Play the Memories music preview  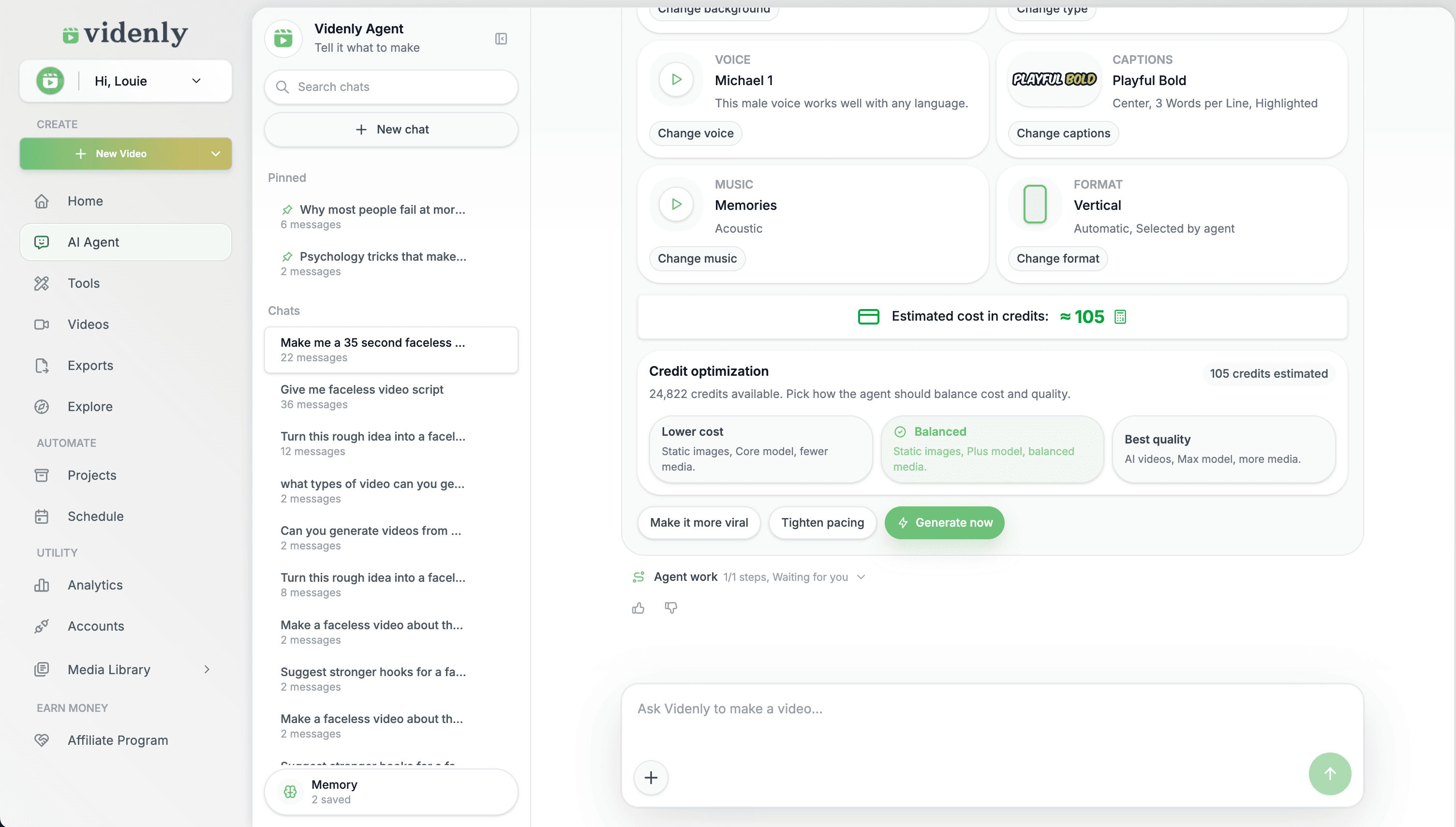pos(676,205)
